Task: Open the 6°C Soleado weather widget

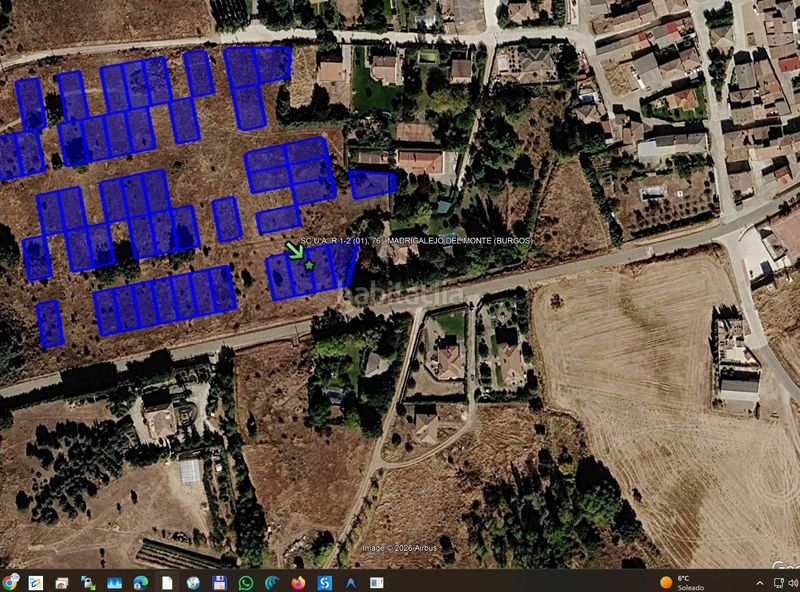Action: tap(682, 582)
